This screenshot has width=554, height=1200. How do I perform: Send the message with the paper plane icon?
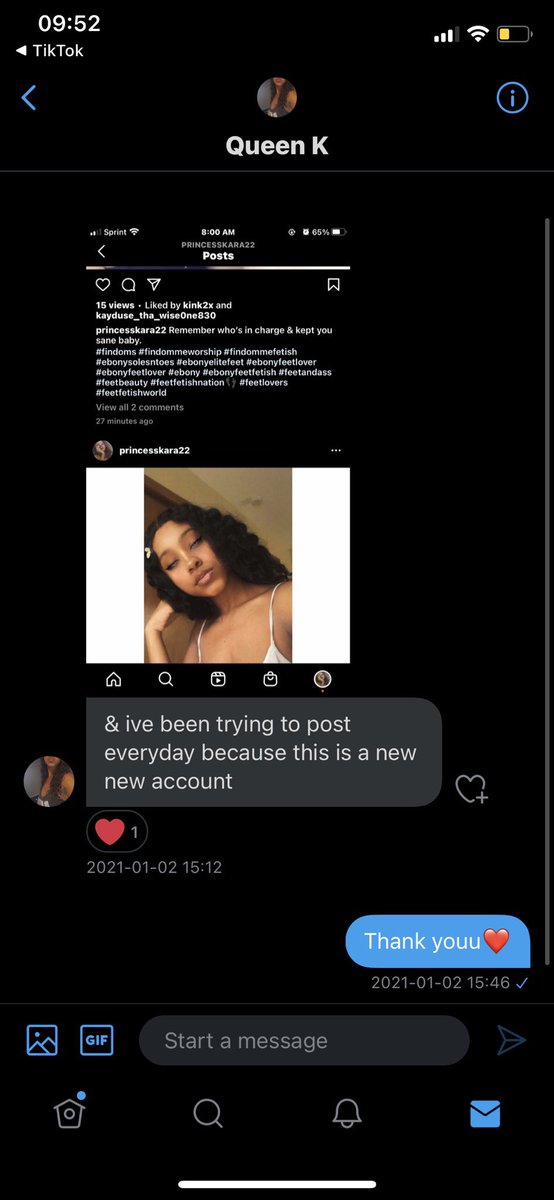[x=511, y=1041]
